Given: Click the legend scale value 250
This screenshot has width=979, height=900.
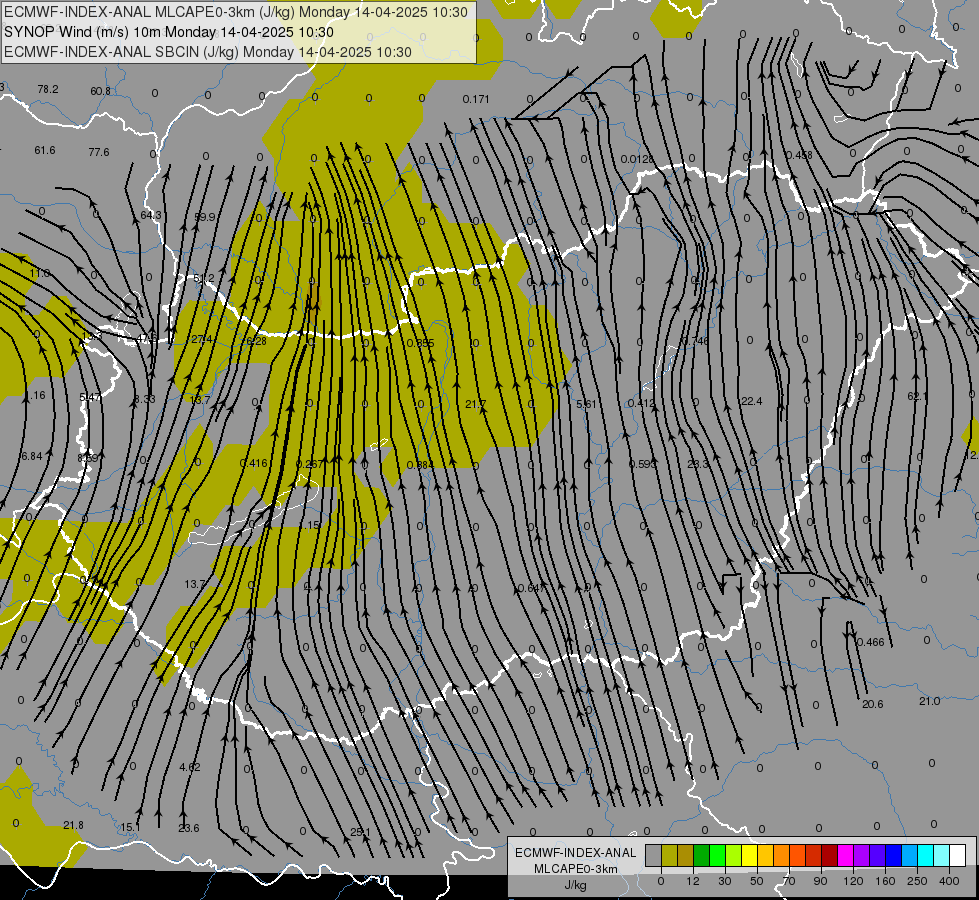Looking at the screenshot, I should tap(917, 881).
